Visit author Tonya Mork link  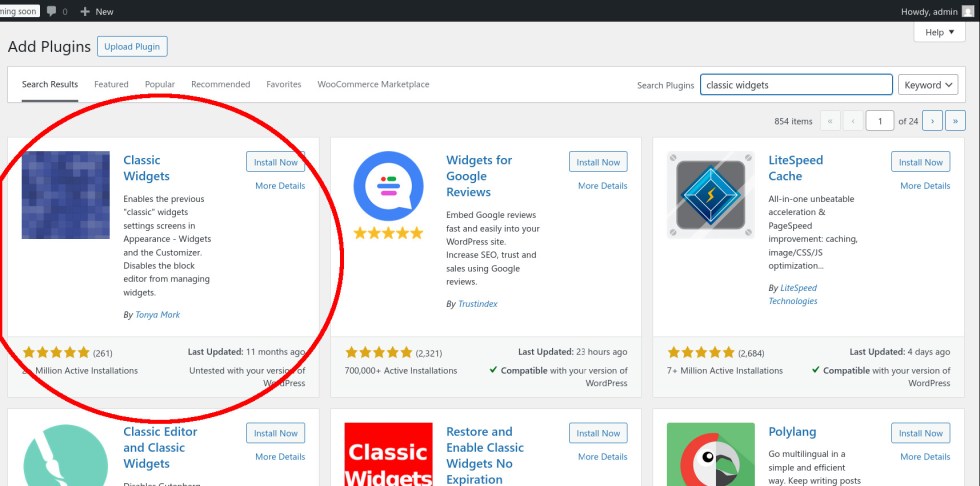click(158, 315)
